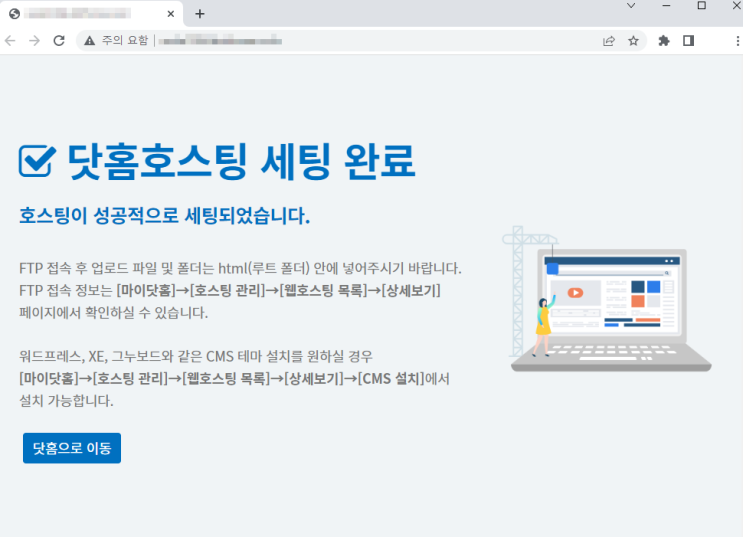The image size is (743, 537).
Task: Click the browser forward arrow
Action: point(34,41)
